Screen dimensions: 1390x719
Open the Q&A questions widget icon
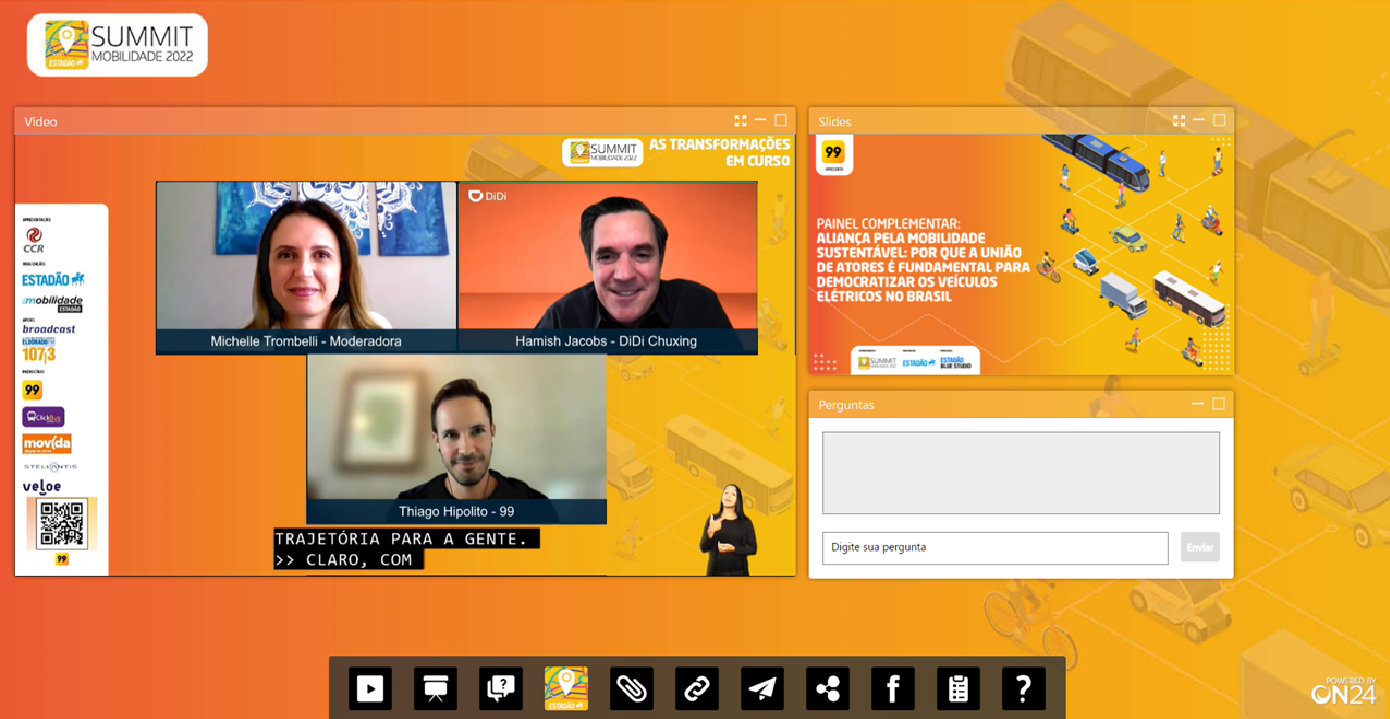click(x=501, y=688)
